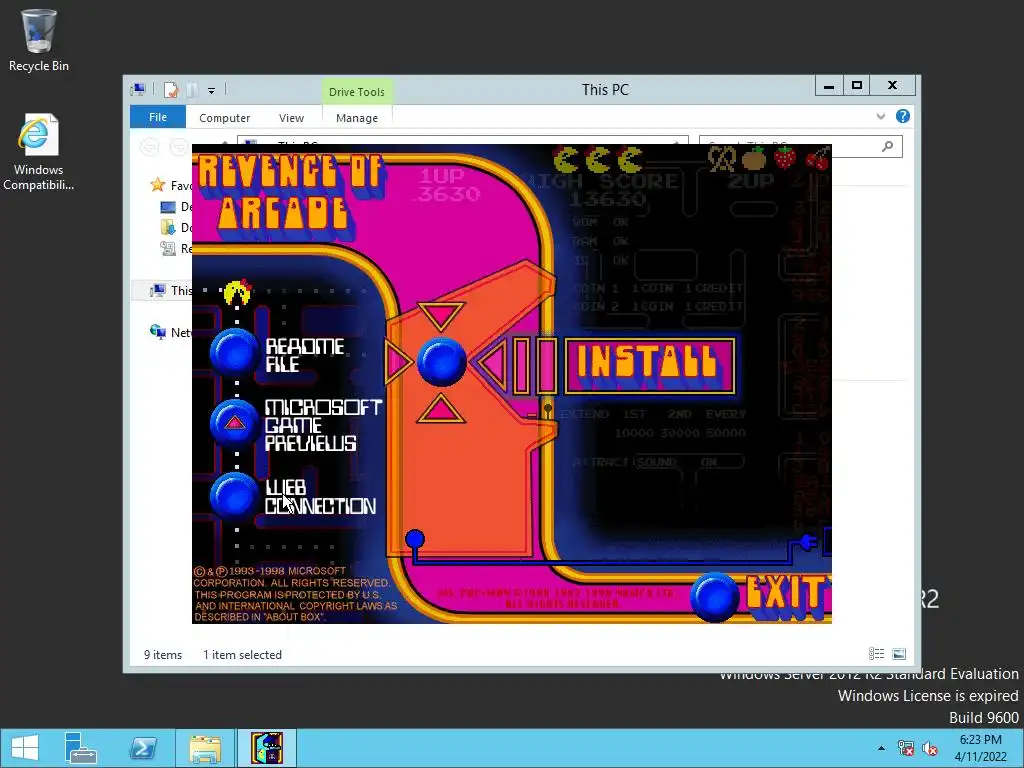The height and width of the screenshot is (768, 1024).
Task: Click the '9 items' status bar text
Action: [x=163, y=654]
